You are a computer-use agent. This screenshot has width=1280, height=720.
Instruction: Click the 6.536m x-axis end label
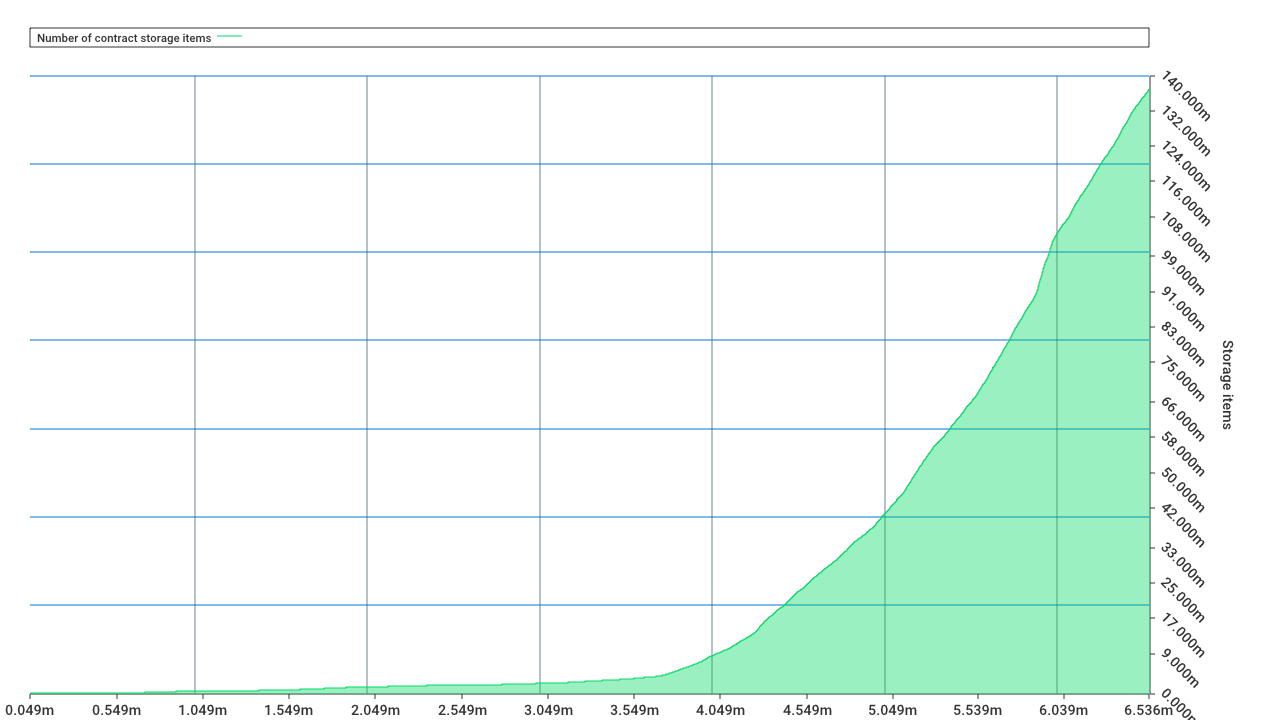(1148, 710)
